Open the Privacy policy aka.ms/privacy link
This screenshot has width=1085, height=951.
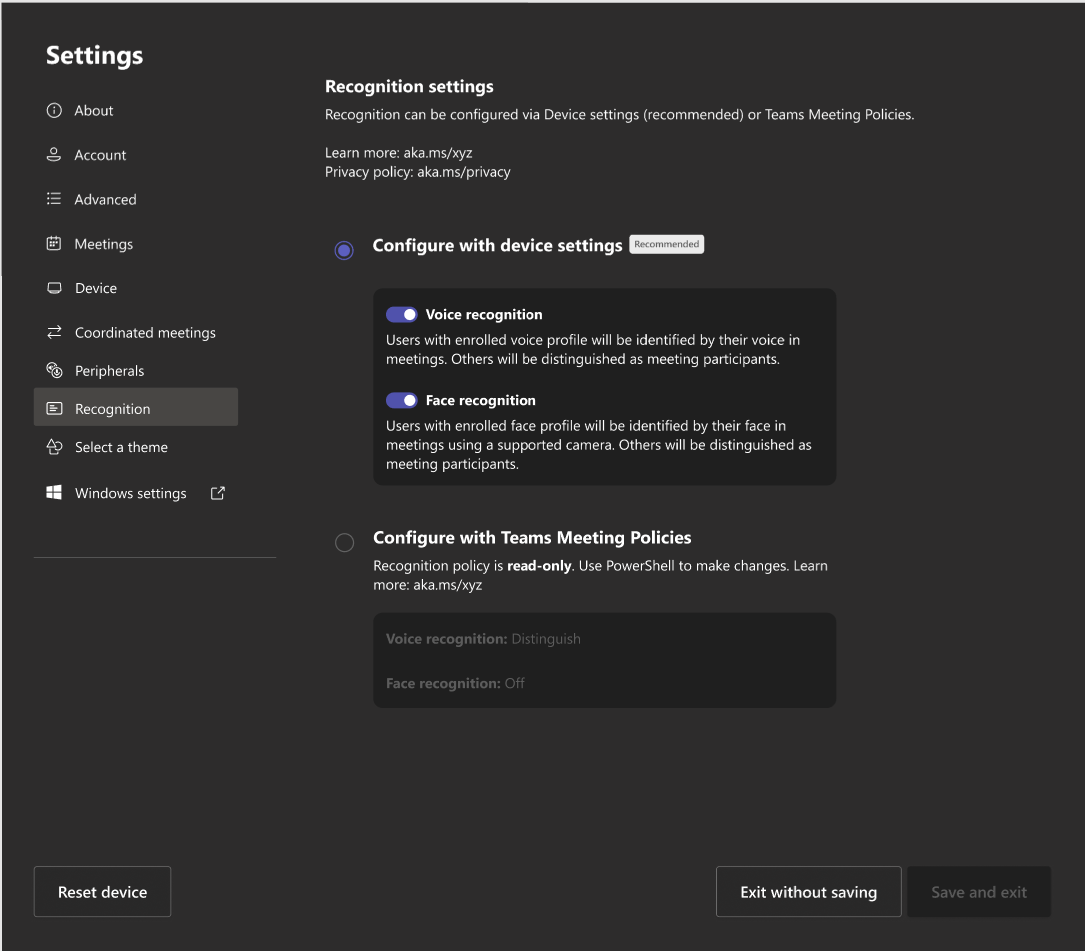click(464, 172)
